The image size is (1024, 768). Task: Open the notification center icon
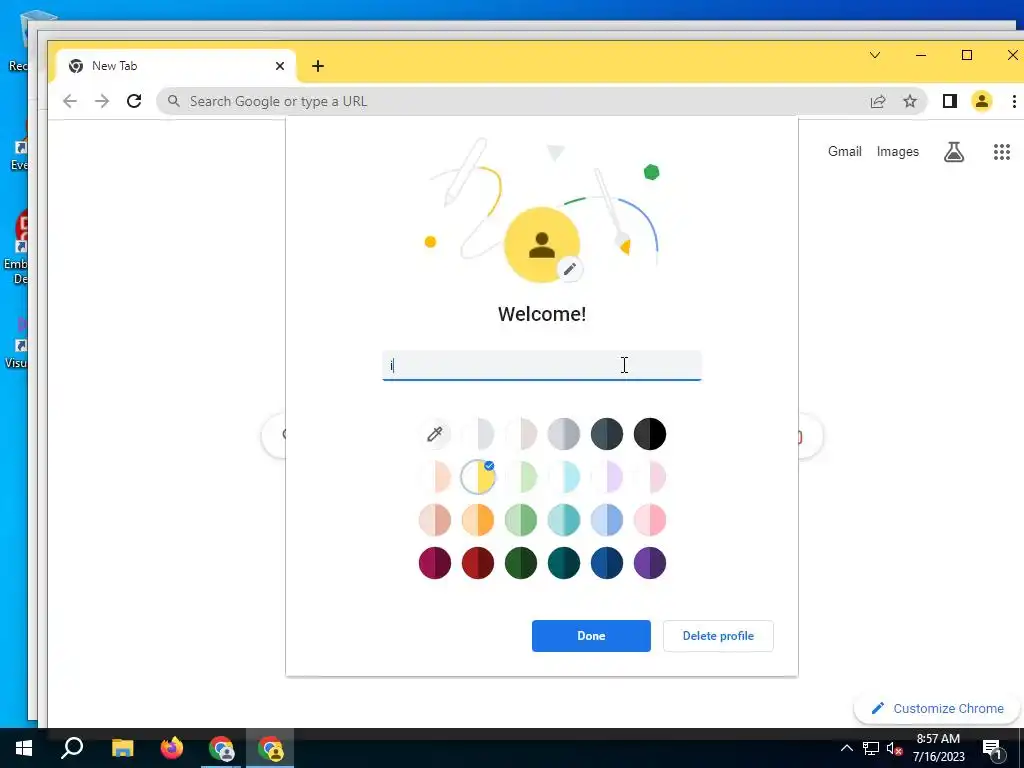click(x=993, y=750)
